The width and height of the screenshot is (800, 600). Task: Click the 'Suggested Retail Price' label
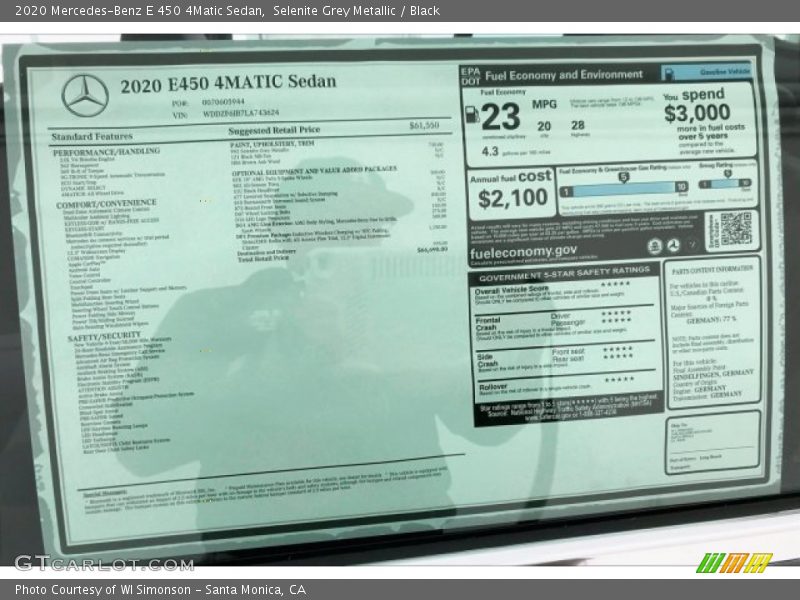click(x=274, y=131)
